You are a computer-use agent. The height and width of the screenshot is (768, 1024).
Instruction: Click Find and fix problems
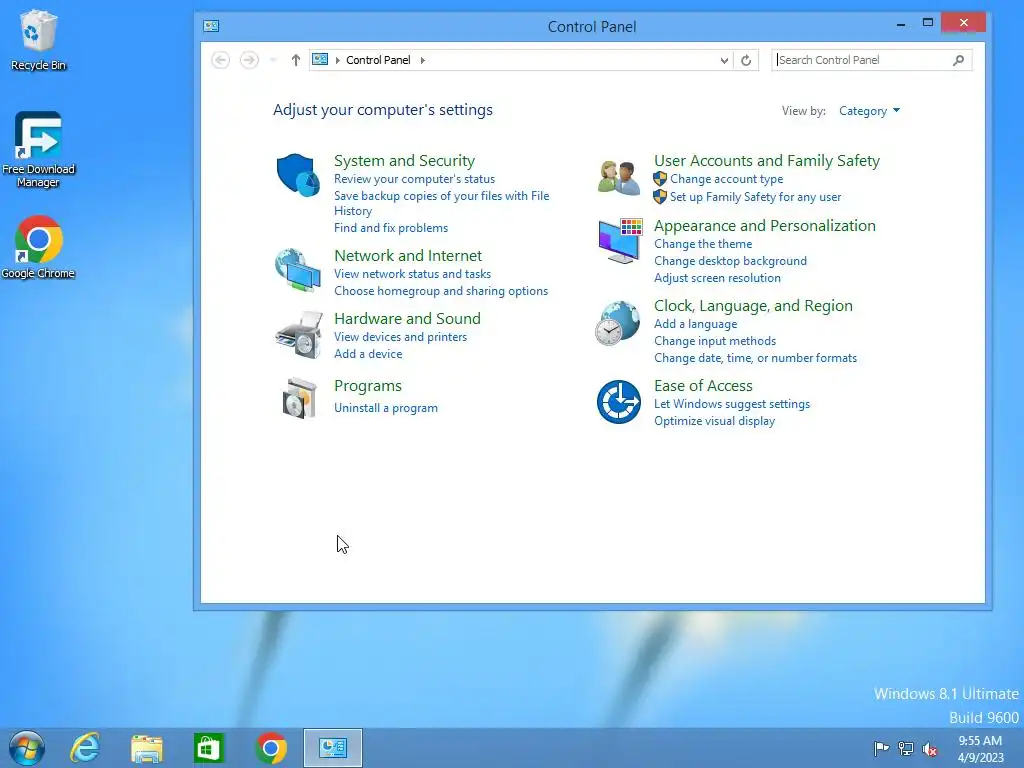click(391, 228)
